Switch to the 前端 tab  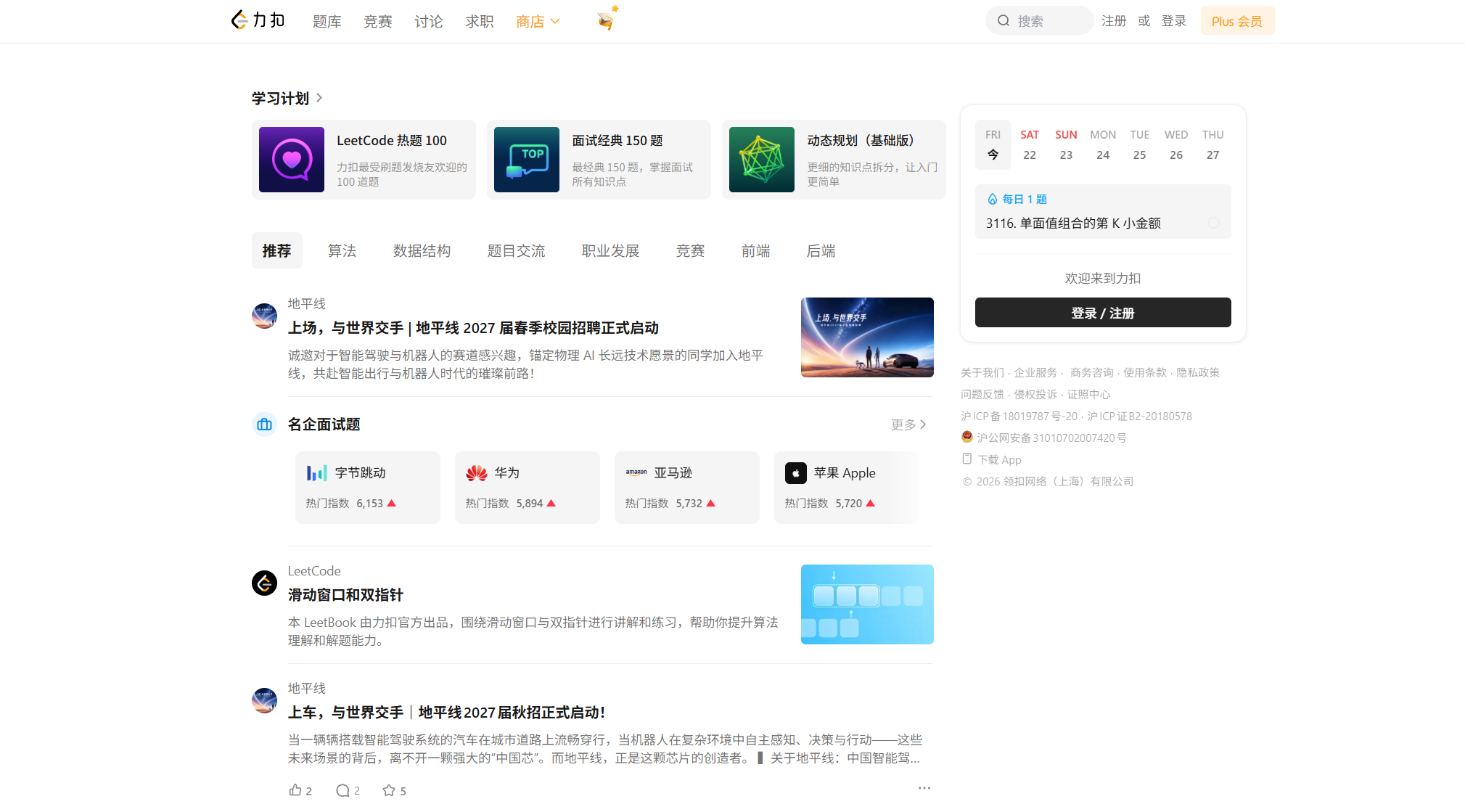756,250
